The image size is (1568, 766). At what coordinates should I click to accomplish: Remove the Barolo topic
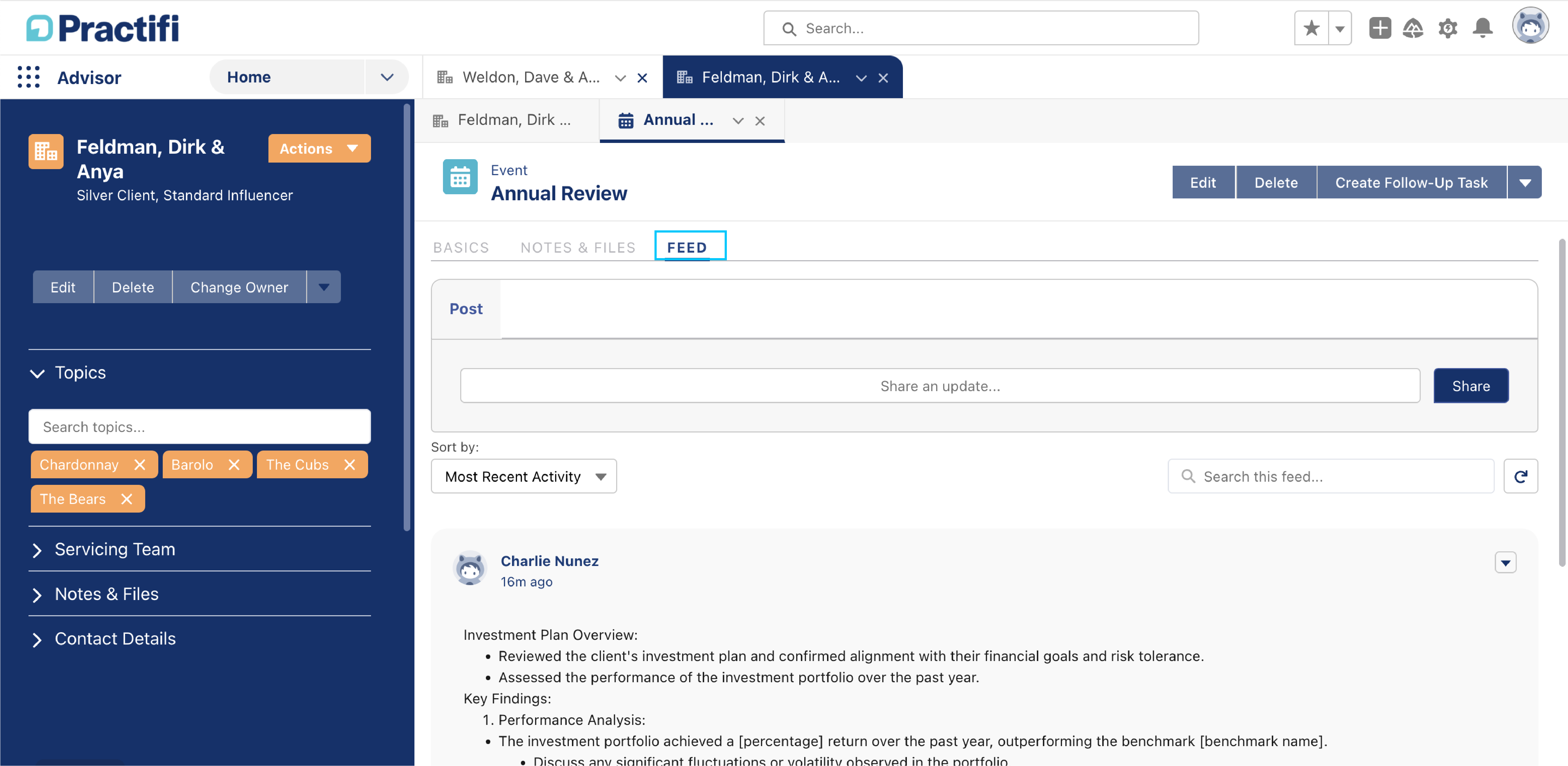234,465
